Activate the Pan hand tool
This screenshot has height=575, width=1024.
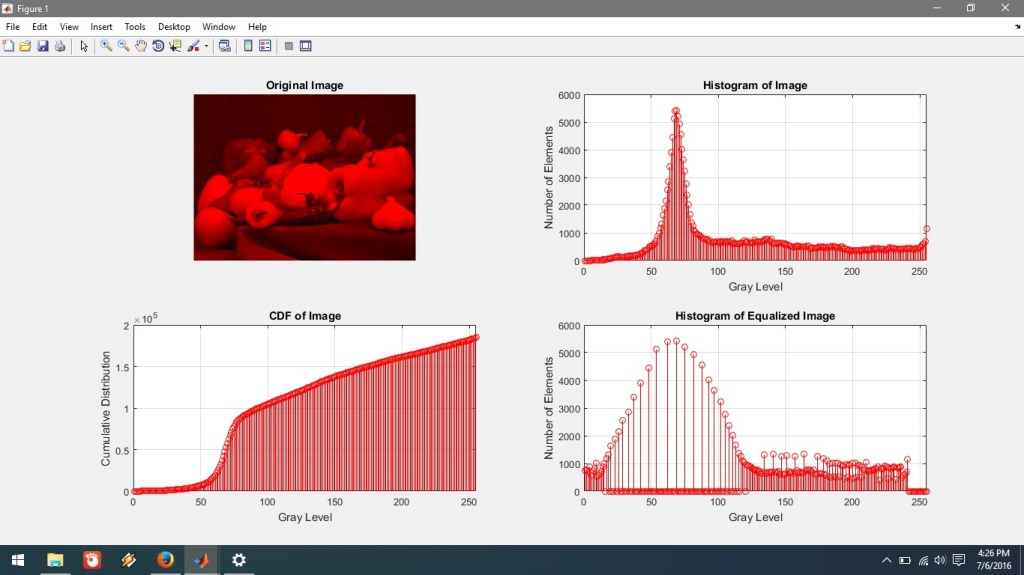point(141,46)
